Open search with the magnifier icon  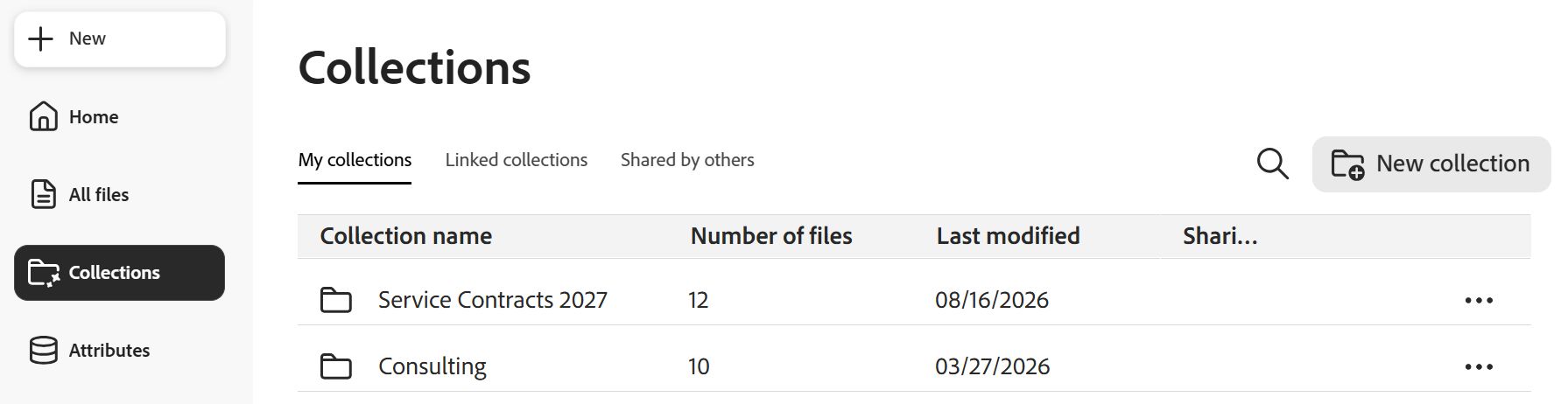click(x=1272, y=164)
